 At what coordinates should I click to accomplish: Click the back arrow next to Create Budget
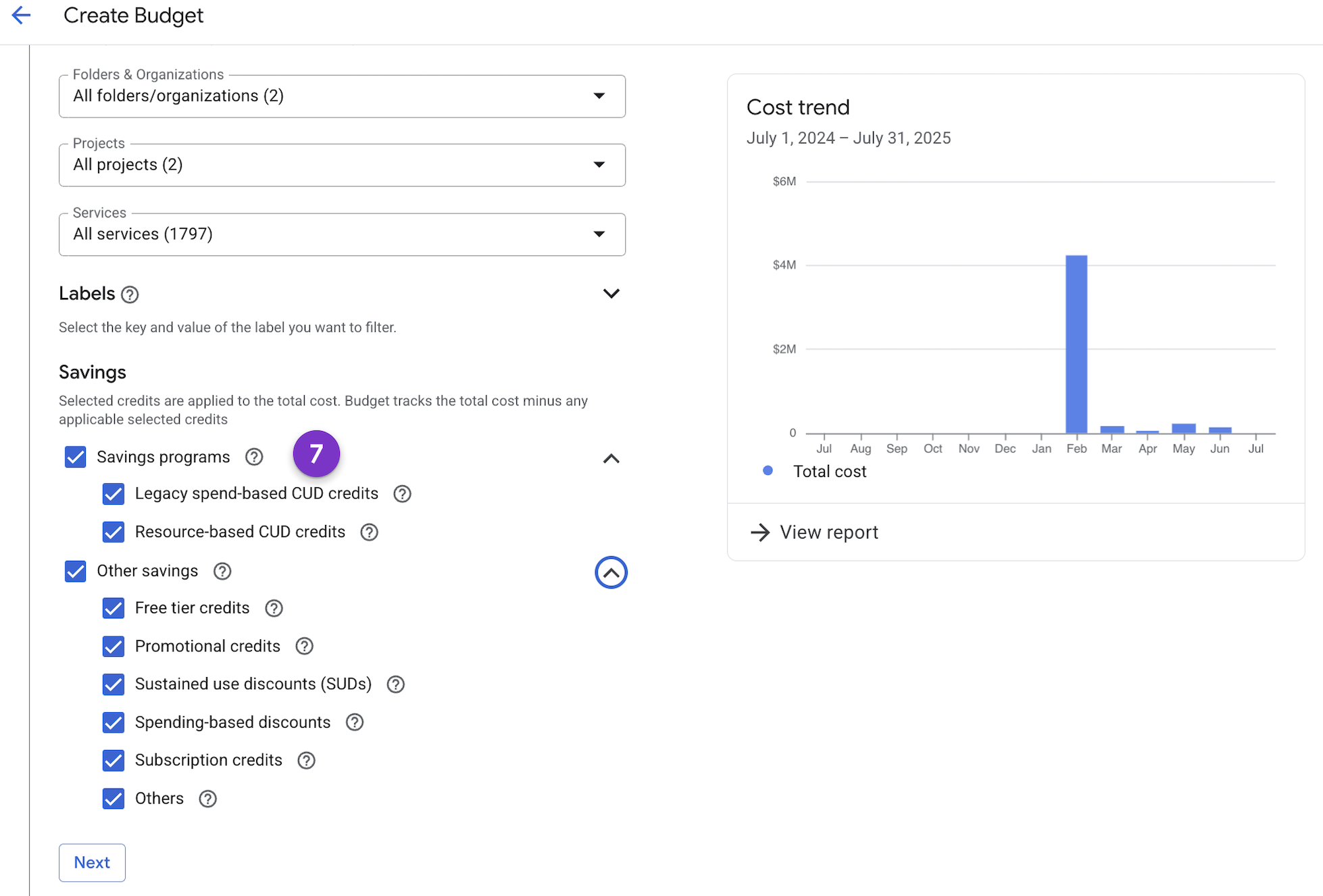click(21, 15)
